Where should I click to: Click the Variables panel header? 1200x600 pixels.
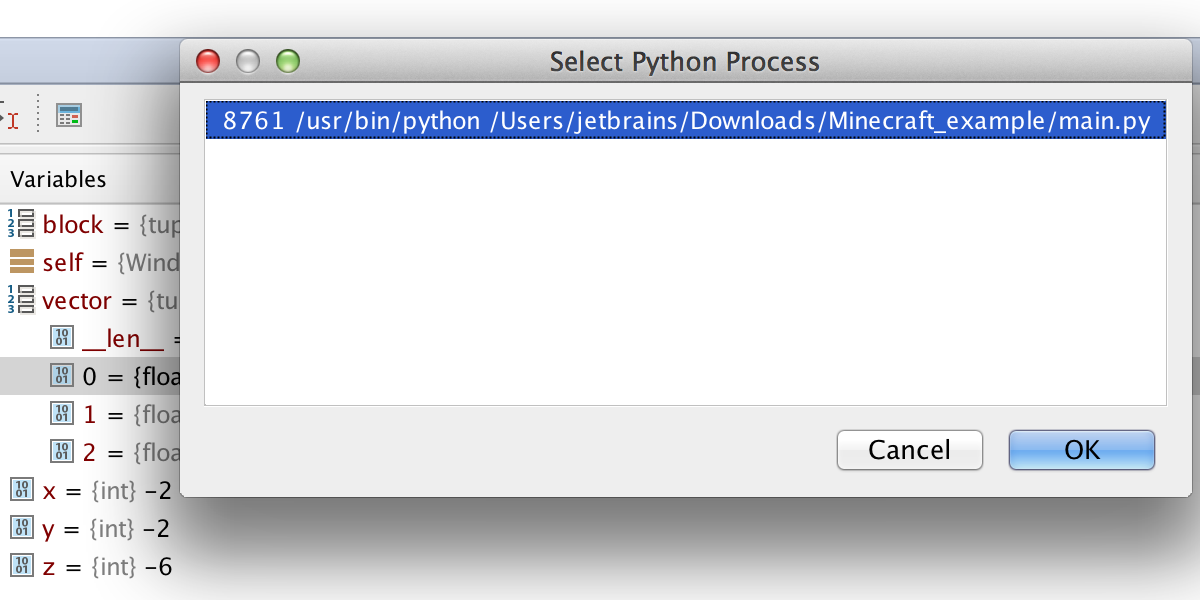pyautogui.click(x=58, y=179)
